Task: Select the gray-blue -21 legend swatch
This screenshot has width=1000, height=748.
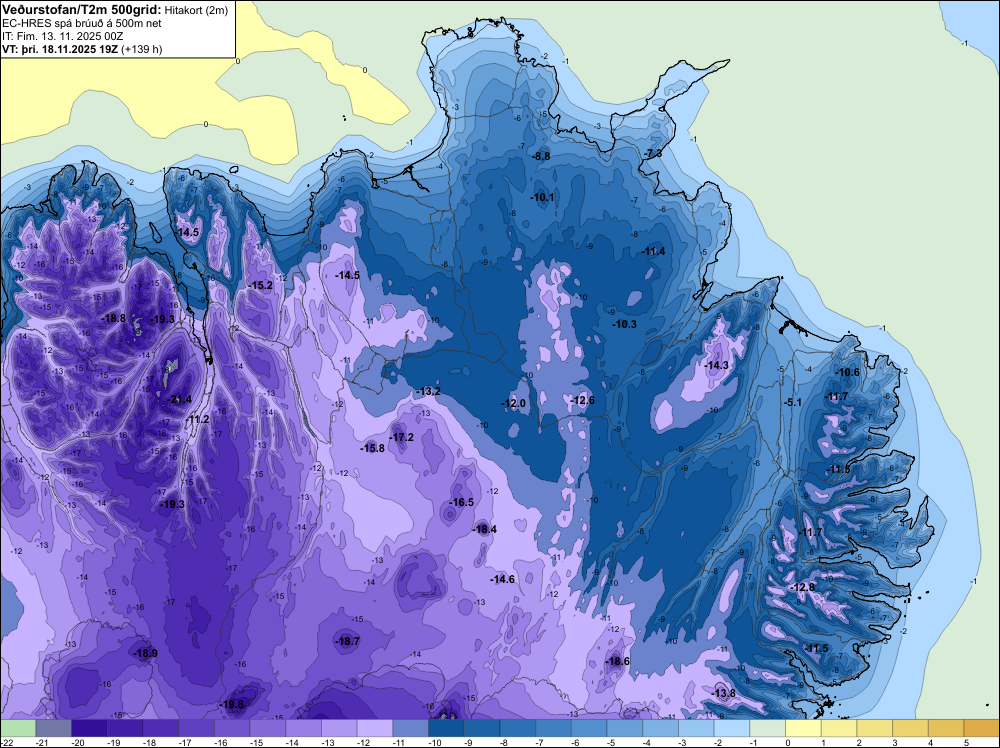Action: coord(54,728)
